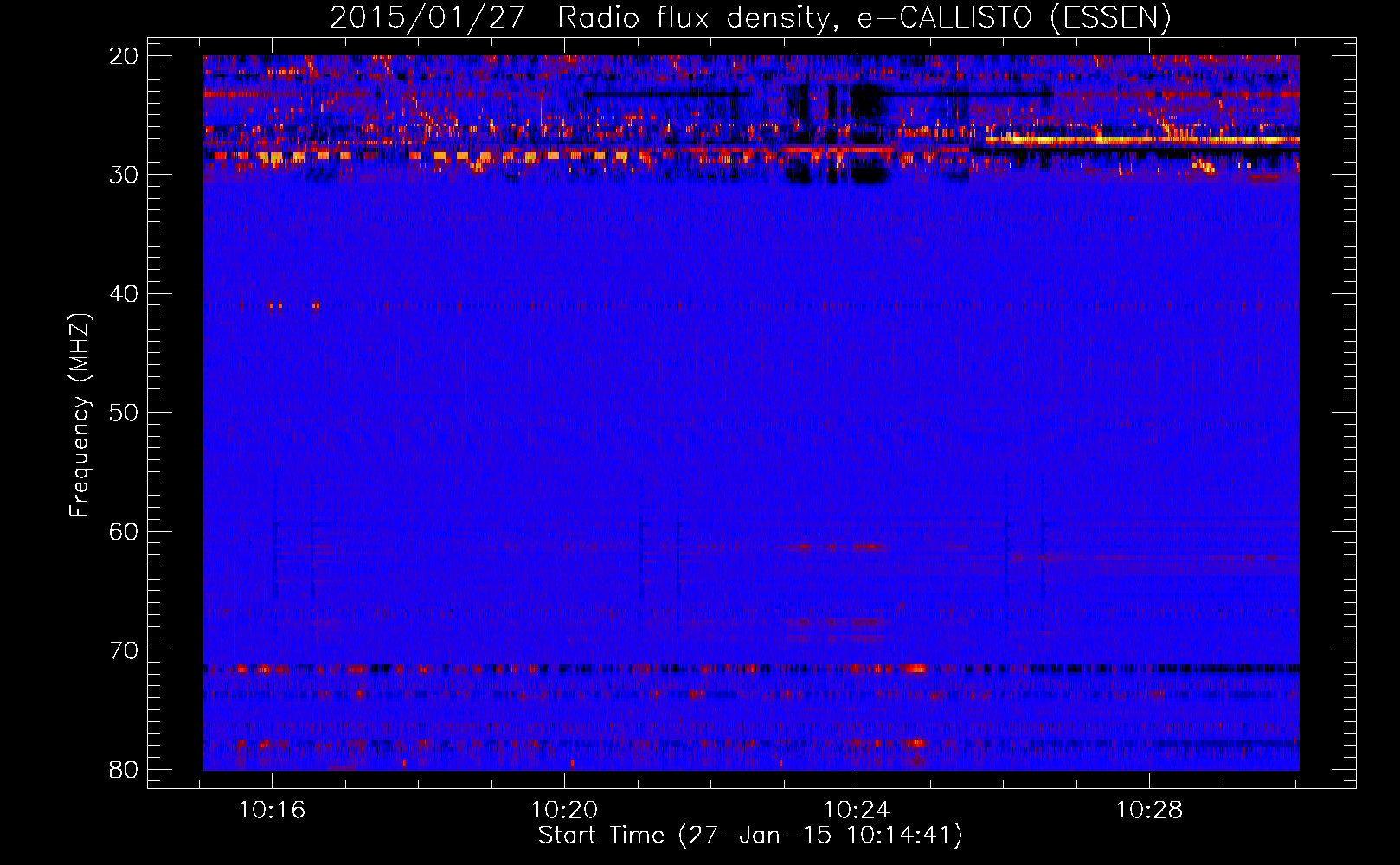
Task: Click the '70' frequency tick label
Action: tap(124, 650)
